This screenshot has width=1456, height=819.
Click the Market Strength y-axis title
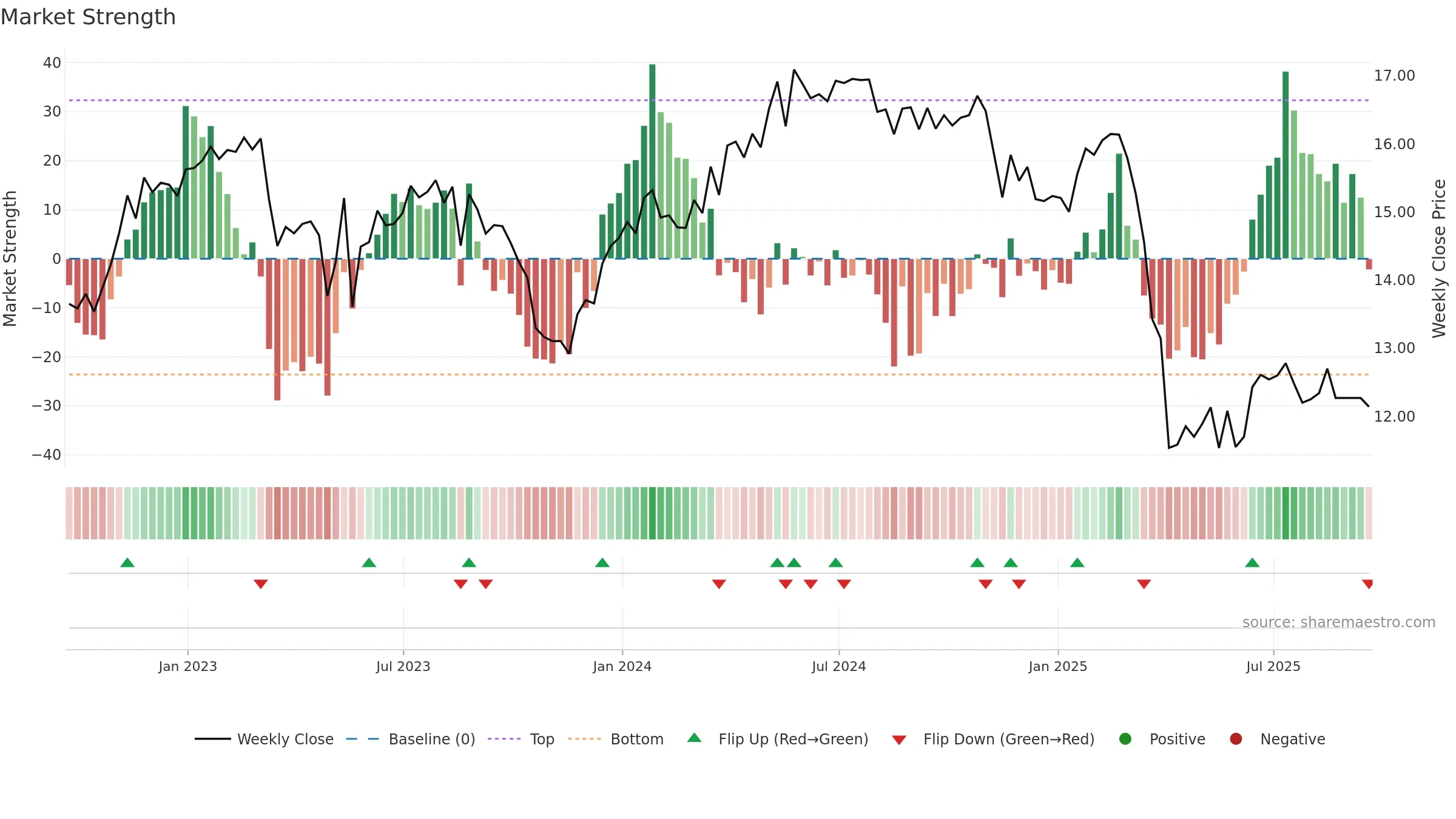click(10, 258)
